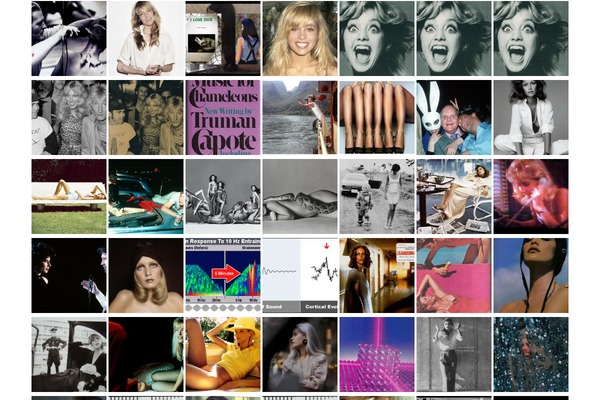This screenshot has width=600, height=400.
Task: Open the silver-haired woman in blazer photo
Action: click(x=300, y=354)
